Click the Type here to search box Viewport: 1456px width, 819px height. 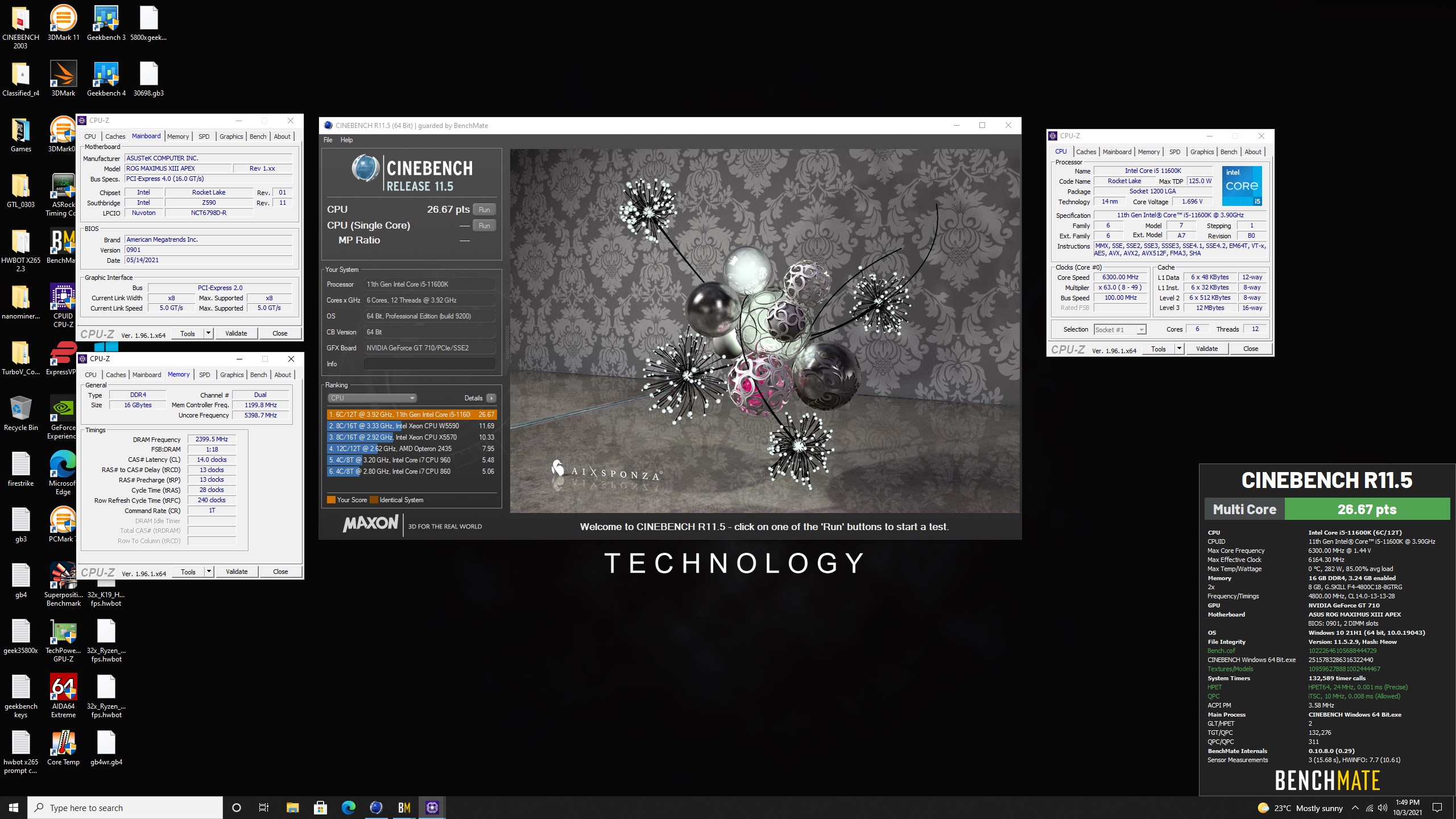point(125,808)
